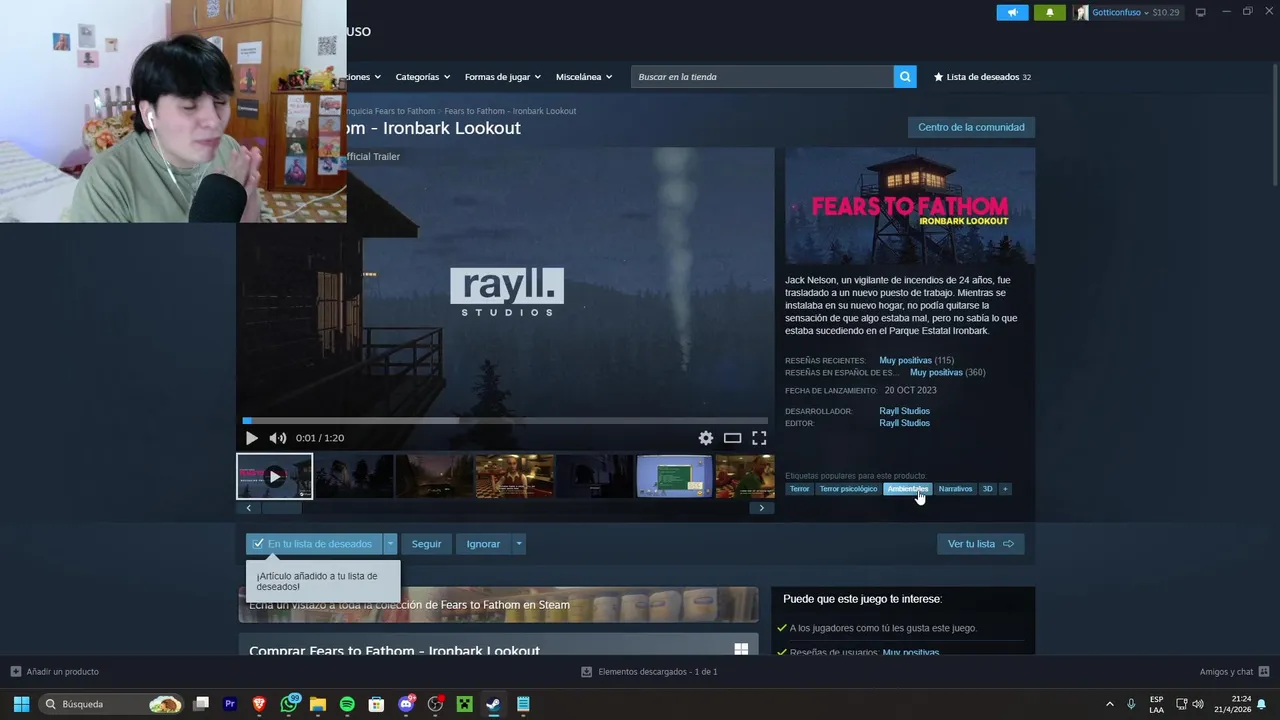This screenshot has height=720, width=1280.
Task: Open Lista de deseados 32
Action: 982,77
